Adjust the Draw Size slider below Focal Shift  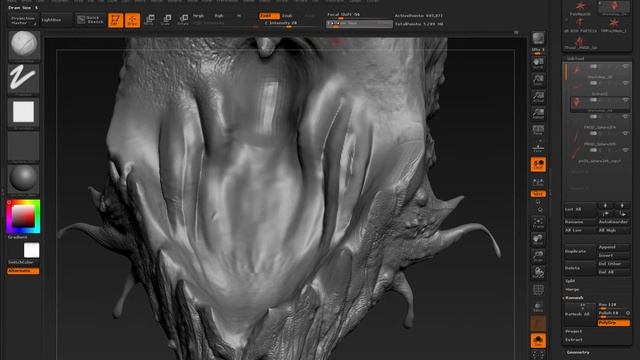(x=359, y=24)
